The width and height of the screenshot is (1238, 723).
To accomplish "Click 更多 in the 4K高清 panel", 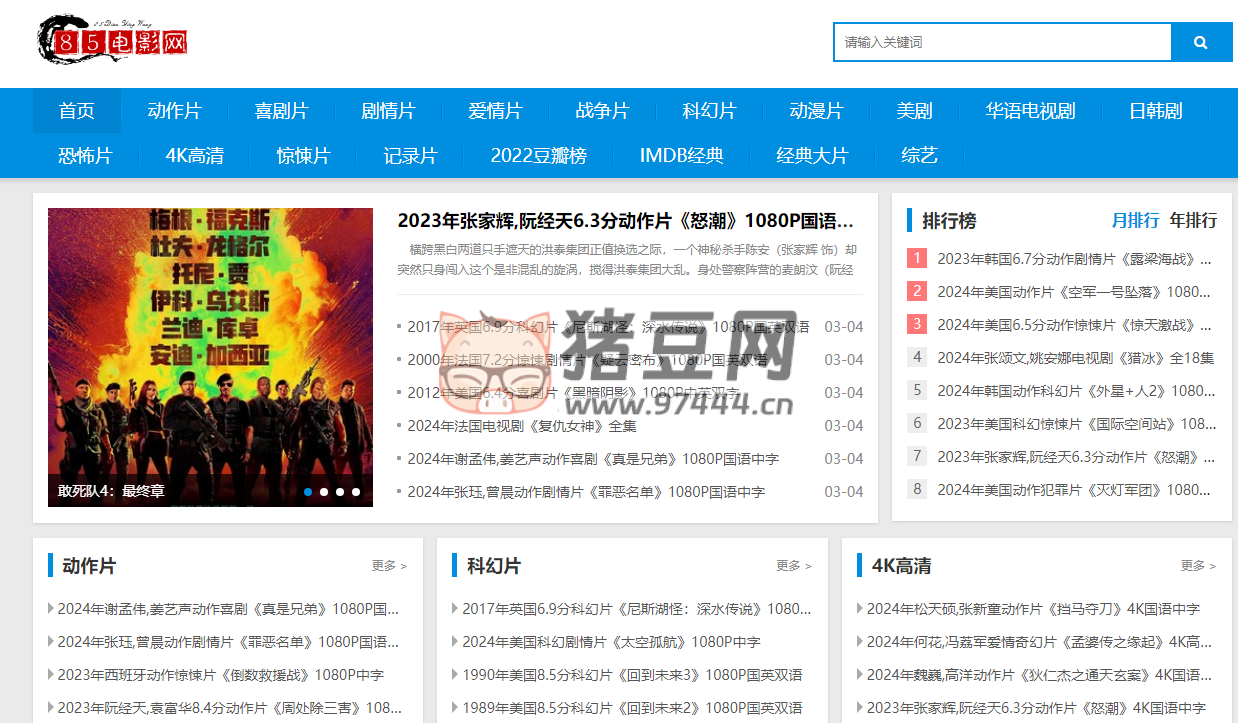I will tap(1198, 566).
